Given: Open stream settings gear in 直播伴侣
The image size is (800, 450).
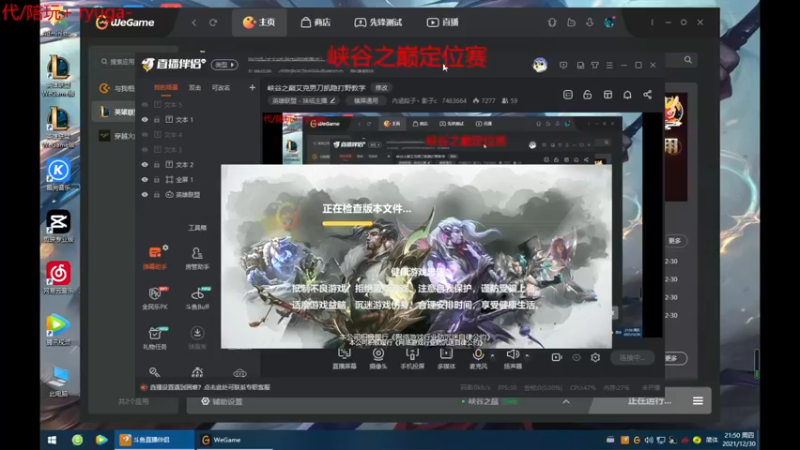Looking at the screenshot, I should [x=595, y=358].
